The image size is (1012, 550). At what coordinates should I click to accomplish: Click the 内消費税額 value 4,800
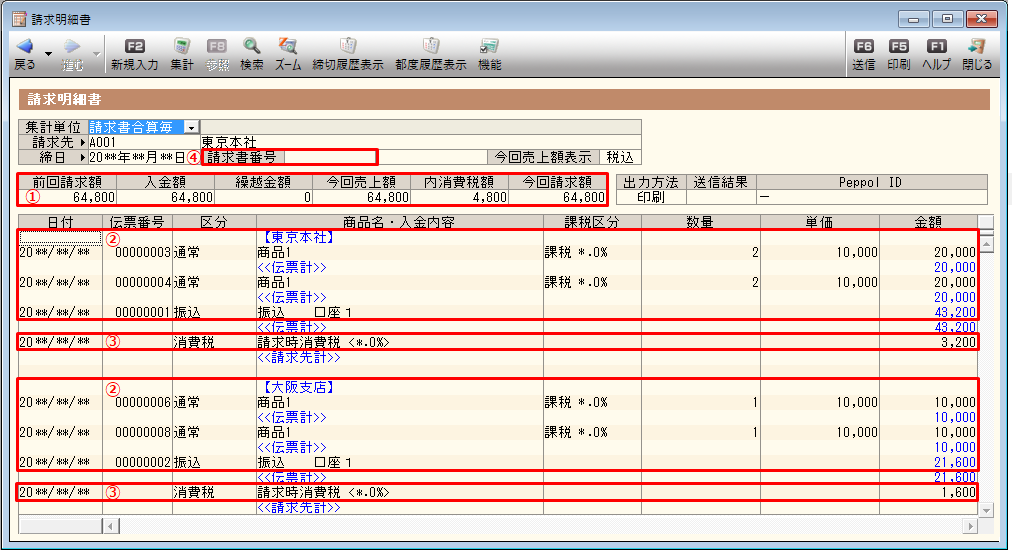pos(489,198)
